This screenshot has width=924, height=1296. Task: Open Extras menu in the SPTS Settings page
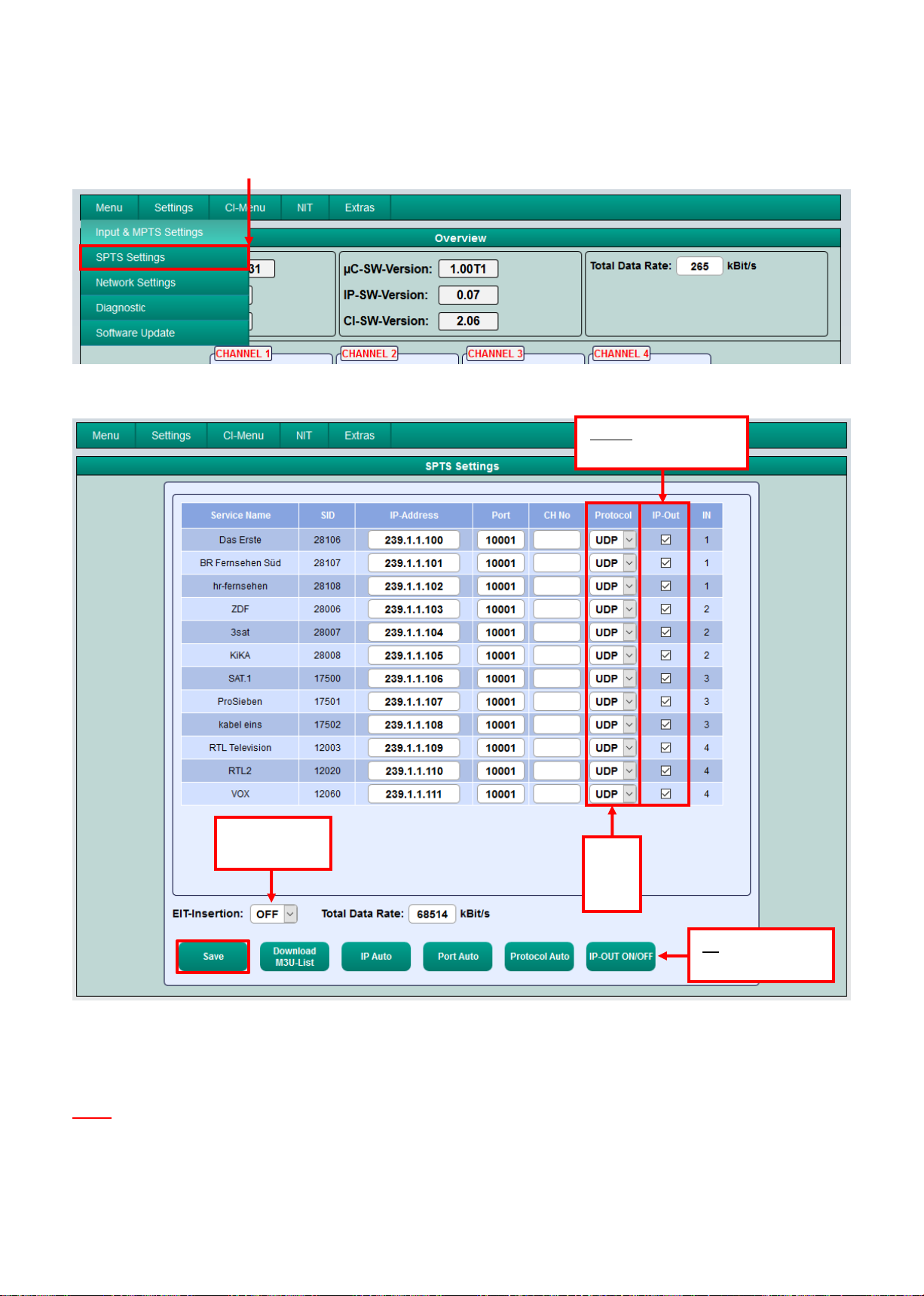(360, 435)
